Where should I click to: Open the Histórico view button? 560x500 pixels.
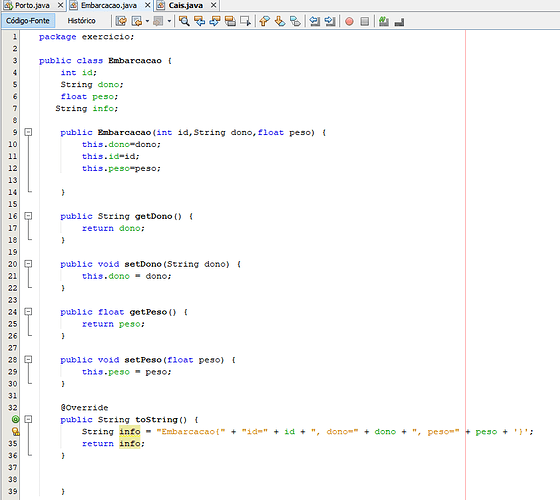point(81,21)
